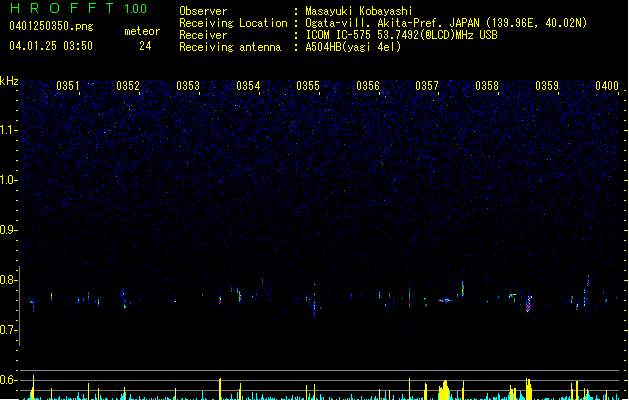The height and width of the screenshot is (400, 629).
Task: Click the 0.9 kHz axis label
Action: pyautogui.click(x=8, y=230)
